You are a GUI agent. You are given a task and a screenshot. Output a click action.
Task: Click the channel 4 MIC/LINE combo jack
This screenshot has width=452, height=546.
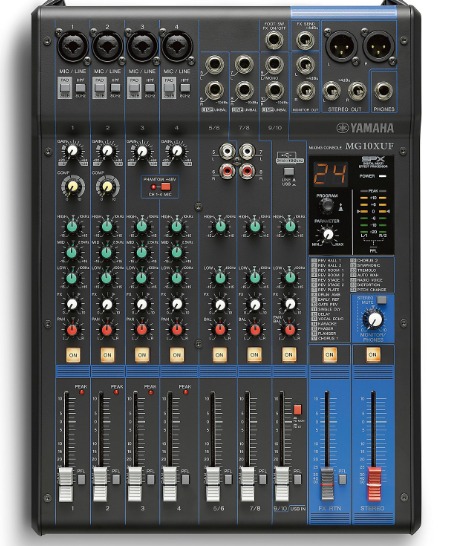coord(176,45)
